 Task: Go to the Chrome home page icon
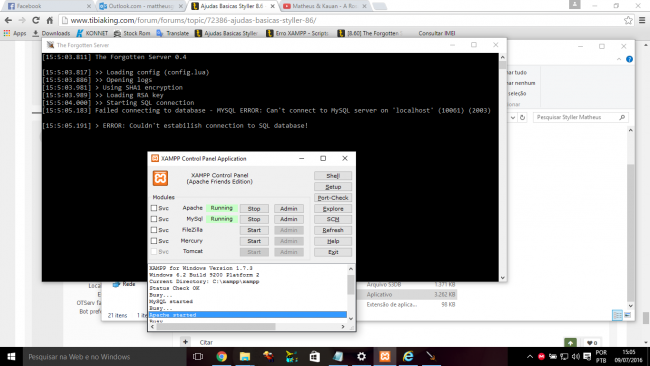(x=50, y=20)
